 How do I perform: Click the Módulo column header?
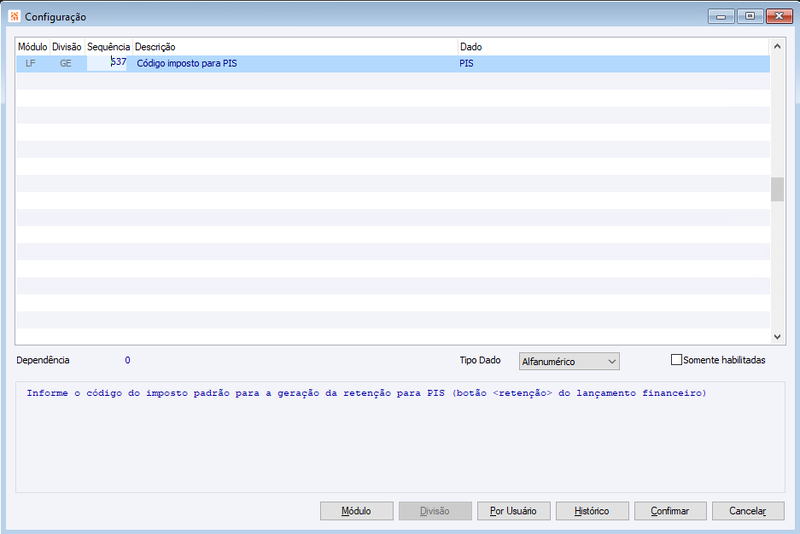tap(33, 47)
